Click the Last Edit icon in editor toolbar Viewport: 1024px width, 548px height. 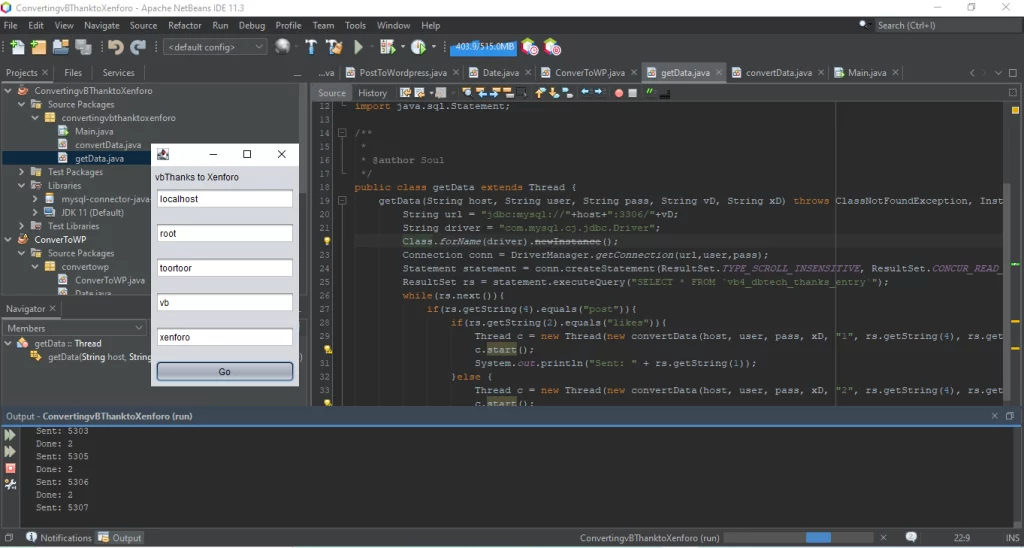tap(405, 93)
